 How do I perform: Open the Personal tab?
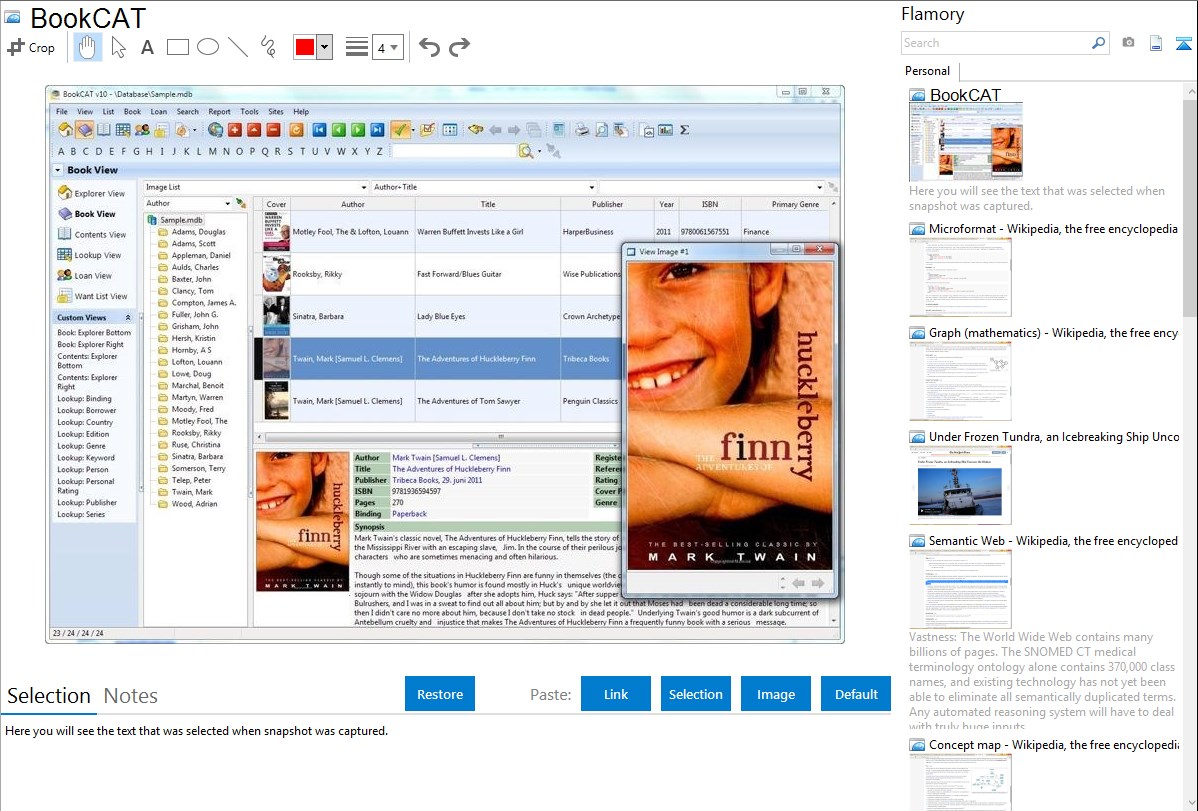pos(928,71)
